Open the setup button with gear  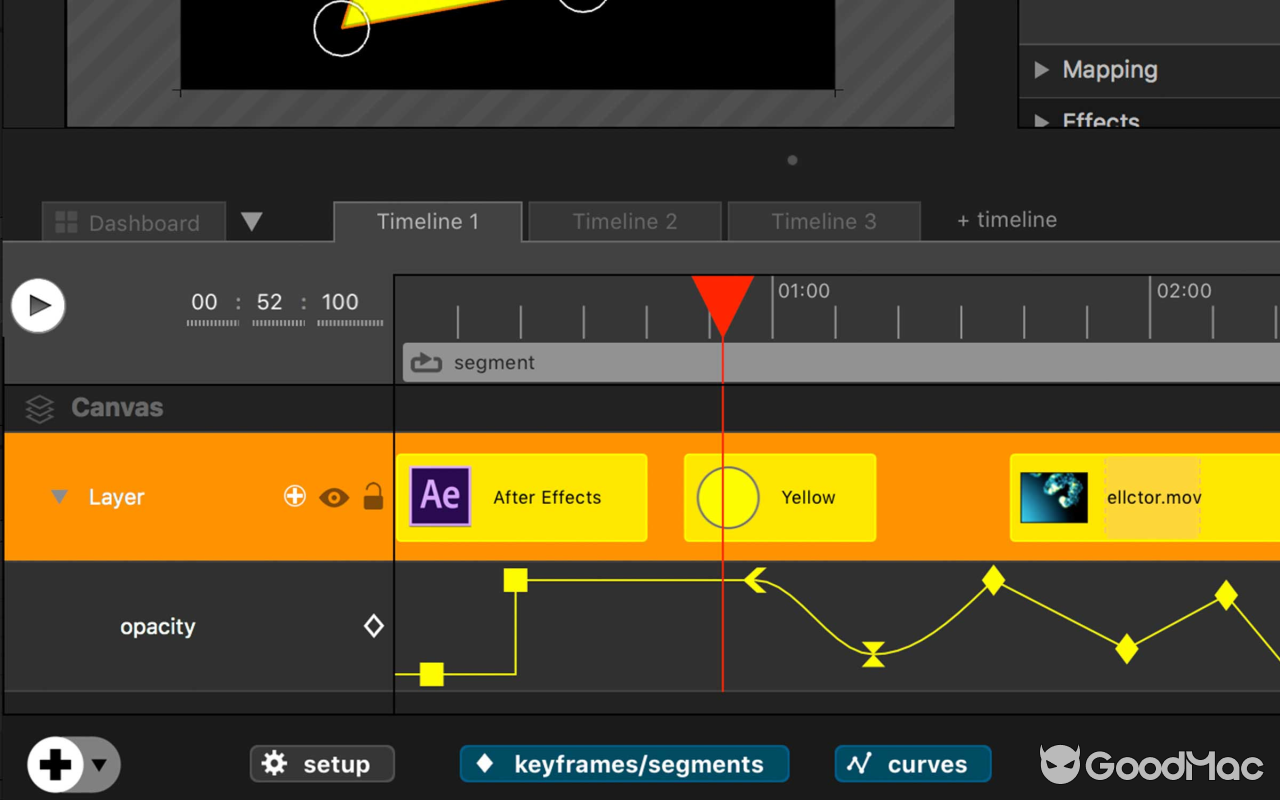click(322, 764)
